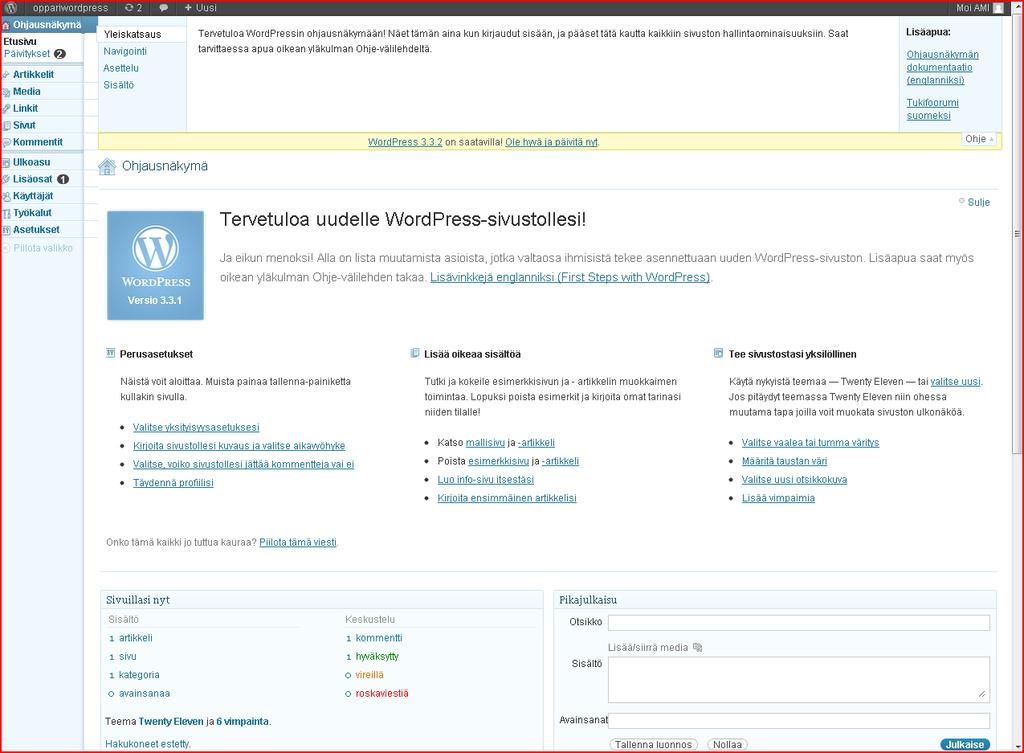The height and width of the screenshot is (753, 1024).
Task: Click the user avatar next to Moi AMI
Action: tap(998, 8)
